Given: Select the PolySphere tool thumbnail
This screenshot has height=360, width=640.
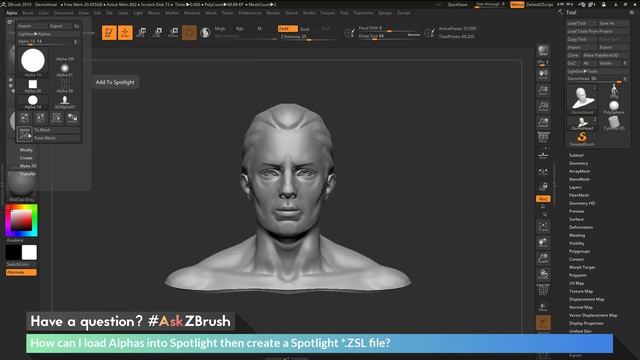Looking at the screenshot, I should [614, 108].
